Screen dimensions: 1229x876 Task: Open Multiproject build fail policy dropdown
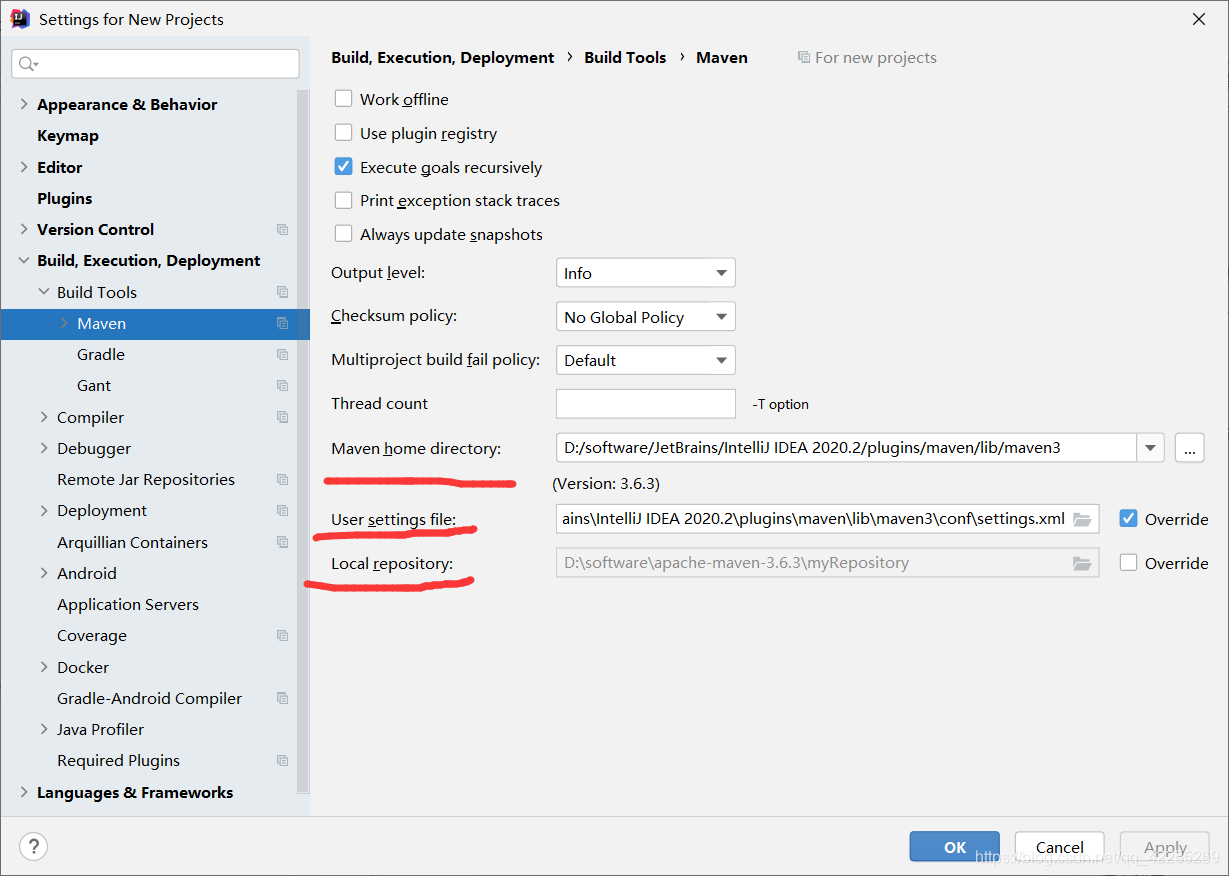pos(646,360)
